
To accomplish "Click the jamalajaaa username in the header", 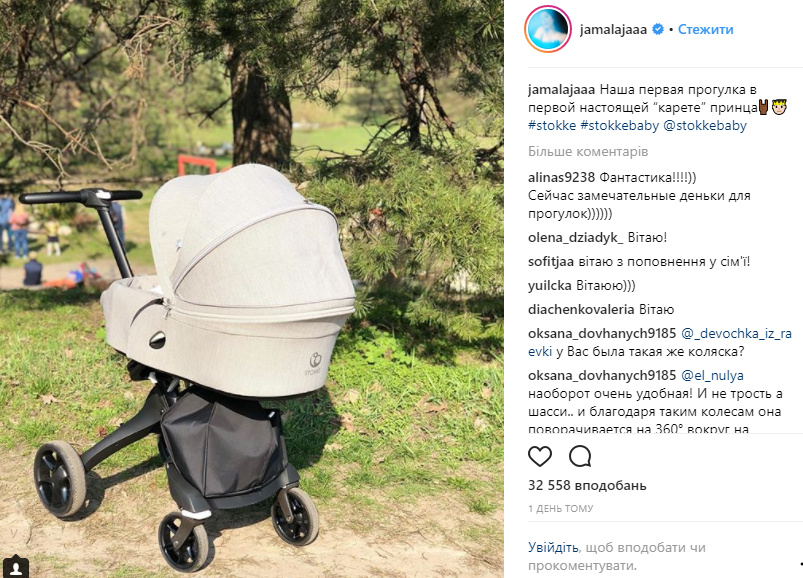I will pyautogui.click(x=613, y=29).
